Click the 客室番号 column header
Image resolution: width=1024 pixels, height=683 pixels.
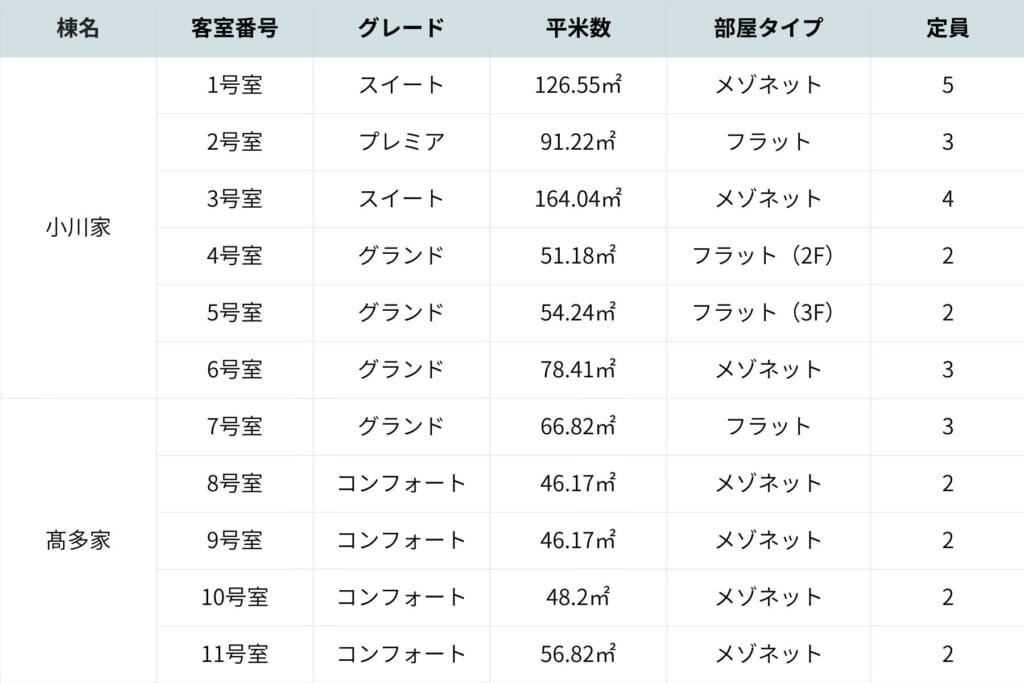(x=234, y=28)
